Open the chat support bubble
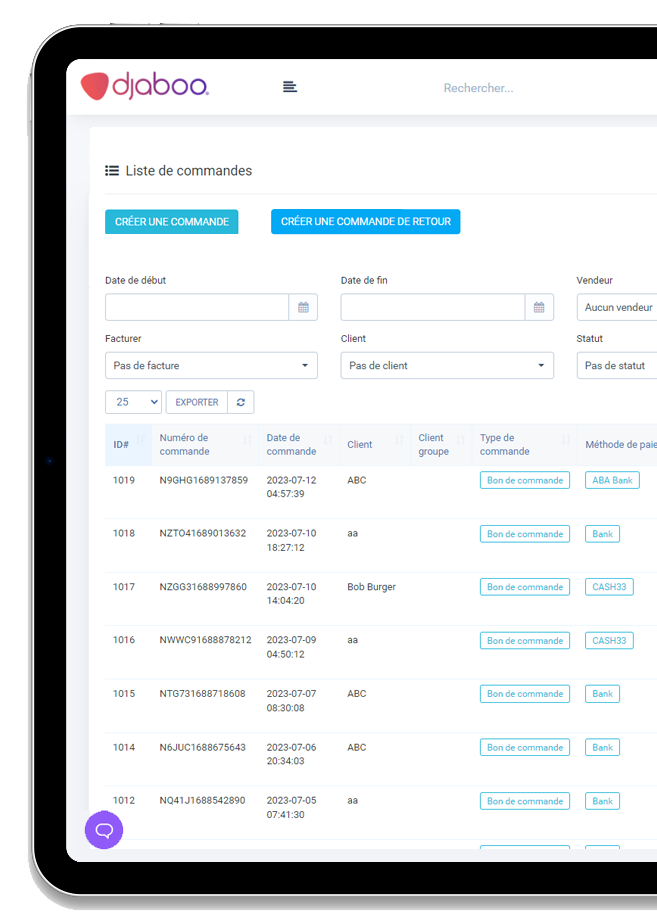 (104, 830)
